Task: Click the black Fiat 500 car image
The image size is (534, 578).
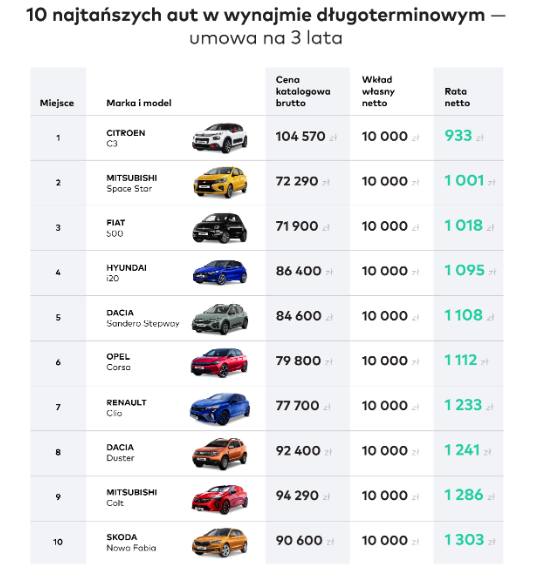Action: click(220, 228)
